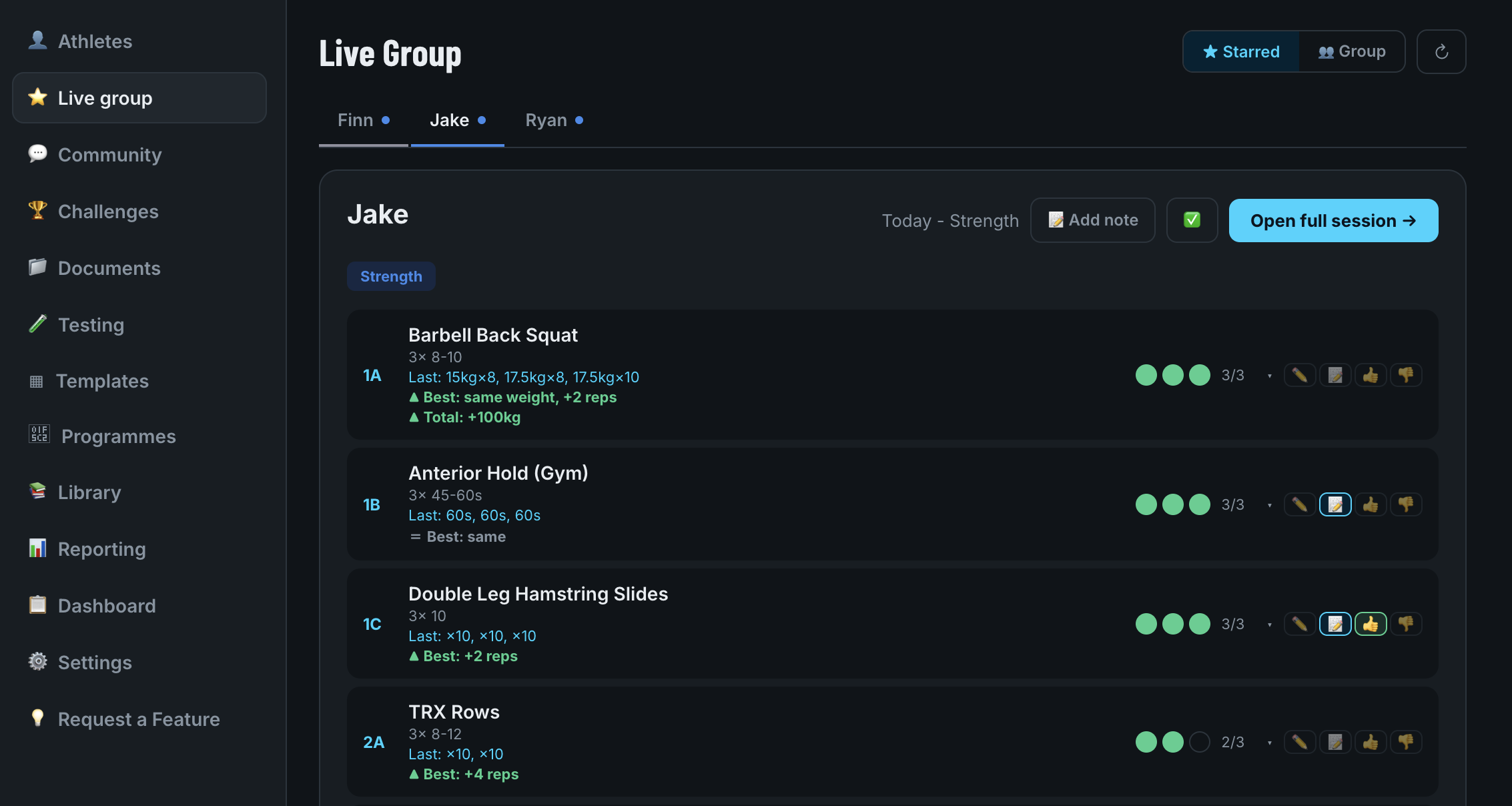Click the test tube icon beside Testing
The image size is (1512, 806).
[x=37, y=324]
